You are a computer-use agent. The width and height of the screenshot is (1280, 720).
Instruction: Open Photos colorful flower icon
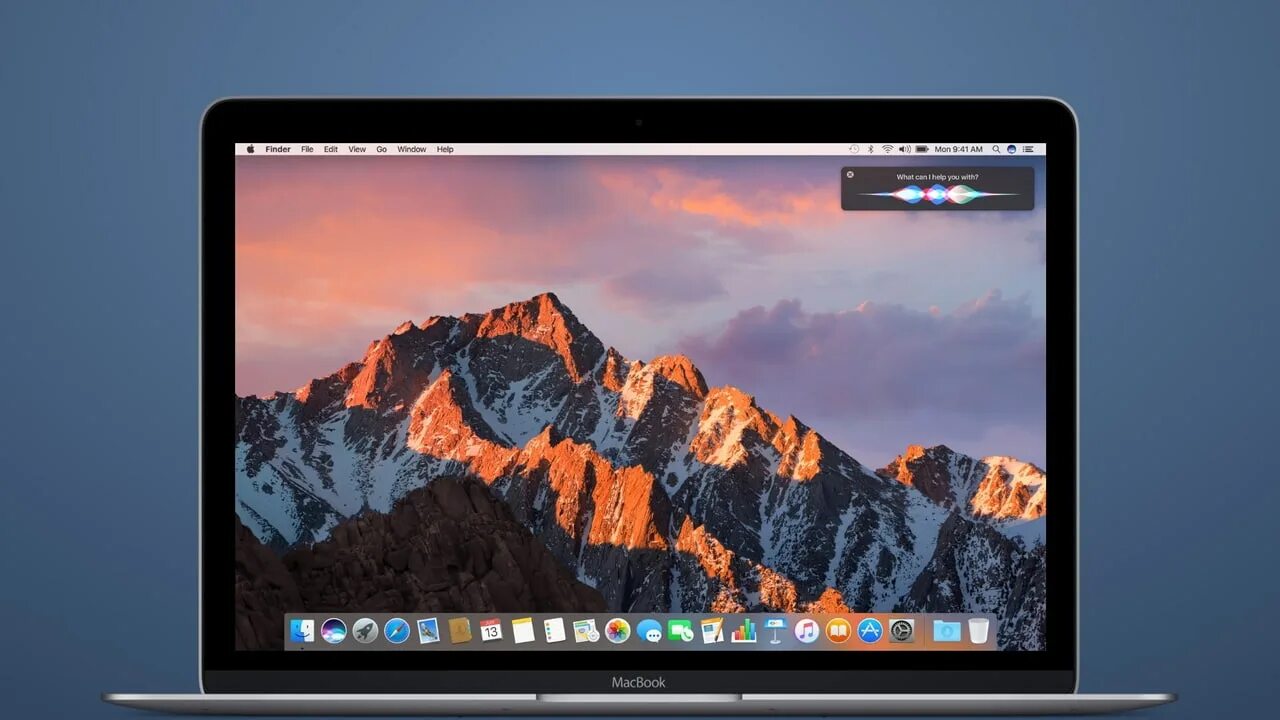click(618, 631)
